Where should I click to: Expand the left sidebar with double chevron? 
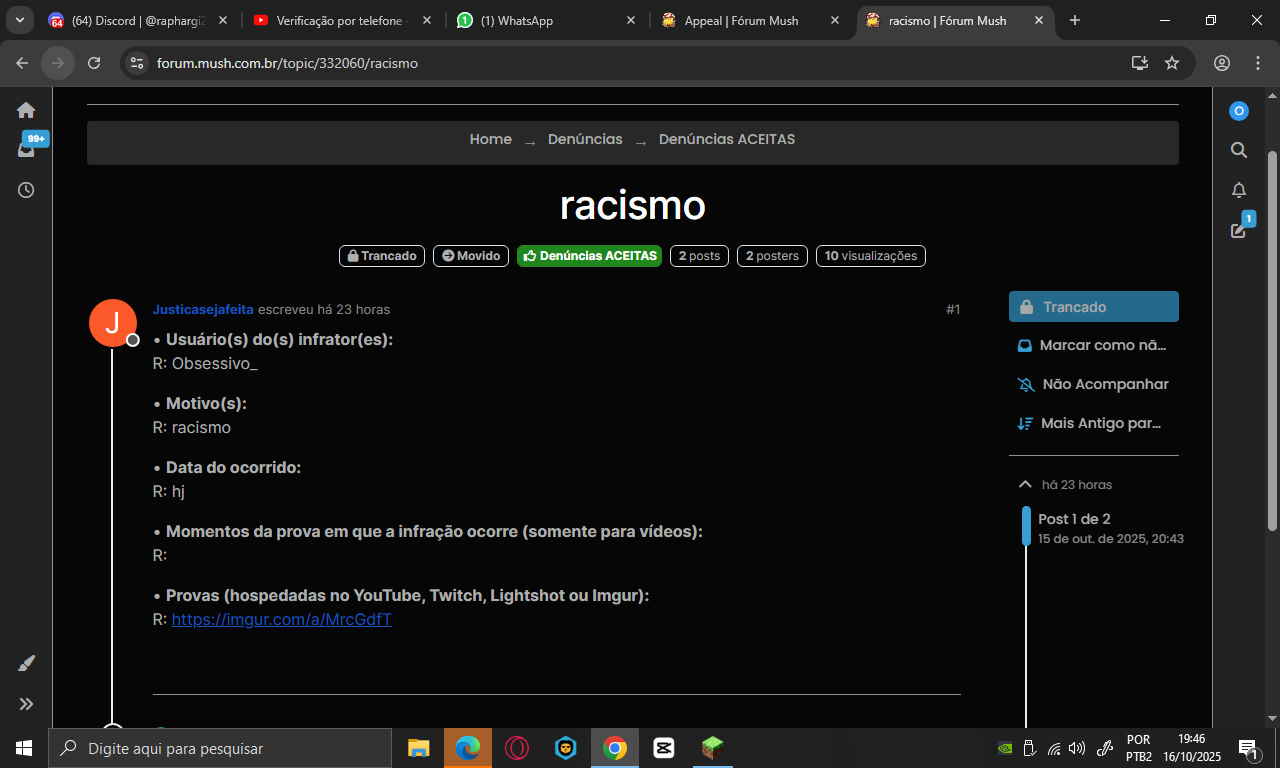26,703
